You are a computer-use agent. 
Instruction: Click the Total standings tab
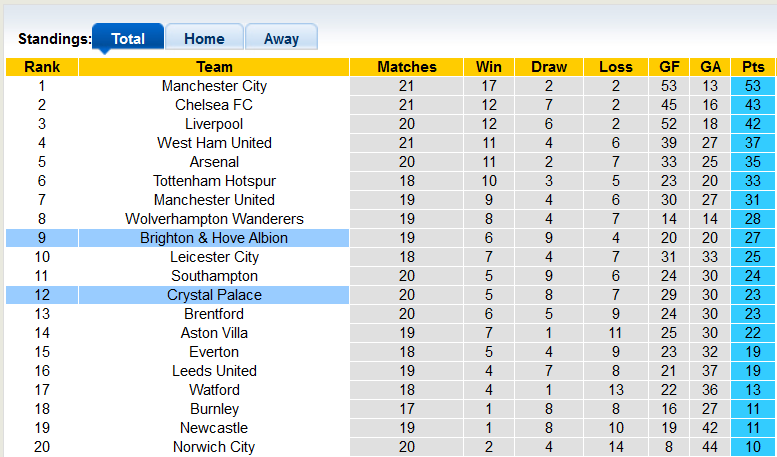pos(128,39)
